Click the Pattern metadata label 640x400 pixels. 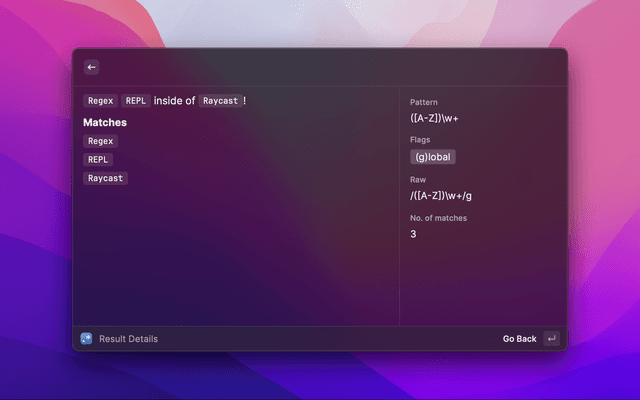coord(424,103)
